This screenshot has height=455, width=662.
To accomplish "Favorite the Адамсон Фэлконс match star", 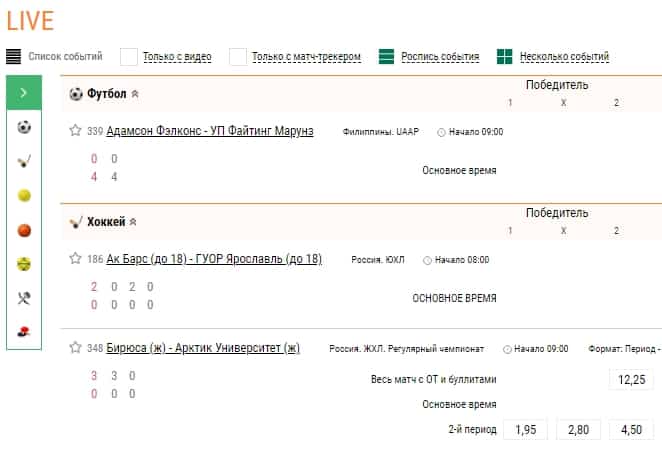I will (x=75, y=131).
